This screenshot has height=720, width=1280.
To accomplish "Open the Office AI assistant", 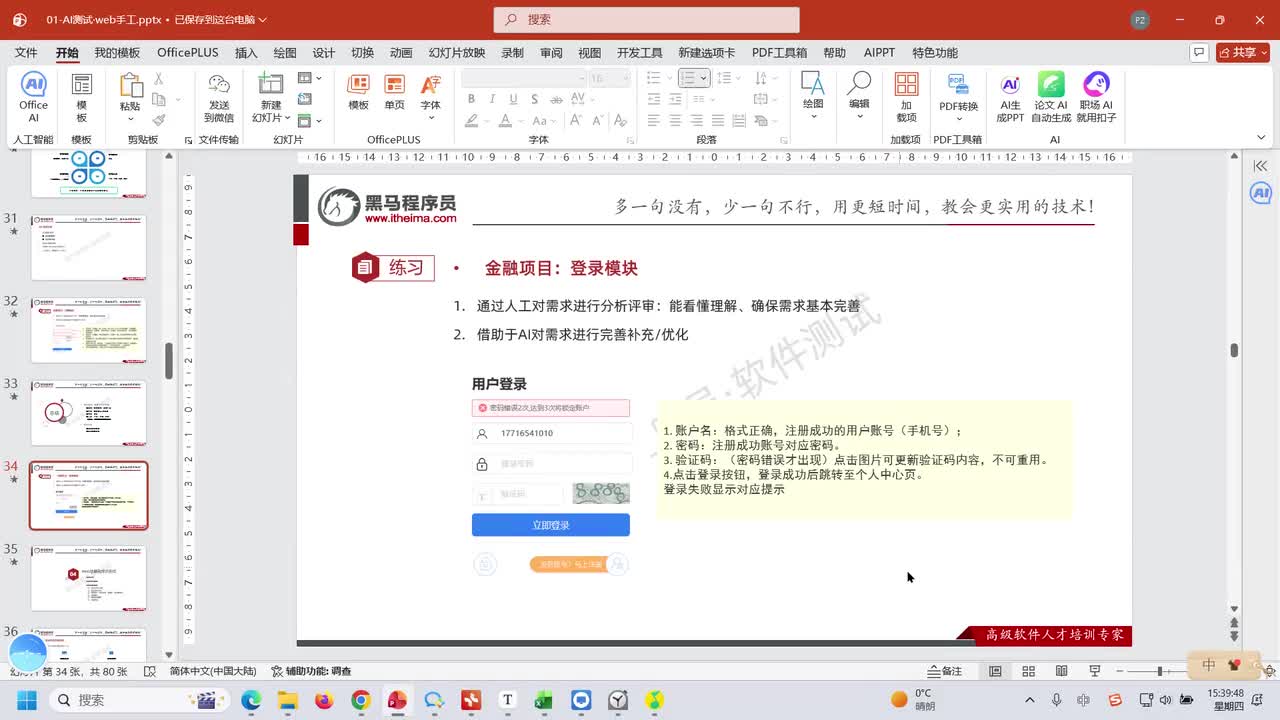I will pyautogui.click(x=33, y=97).
